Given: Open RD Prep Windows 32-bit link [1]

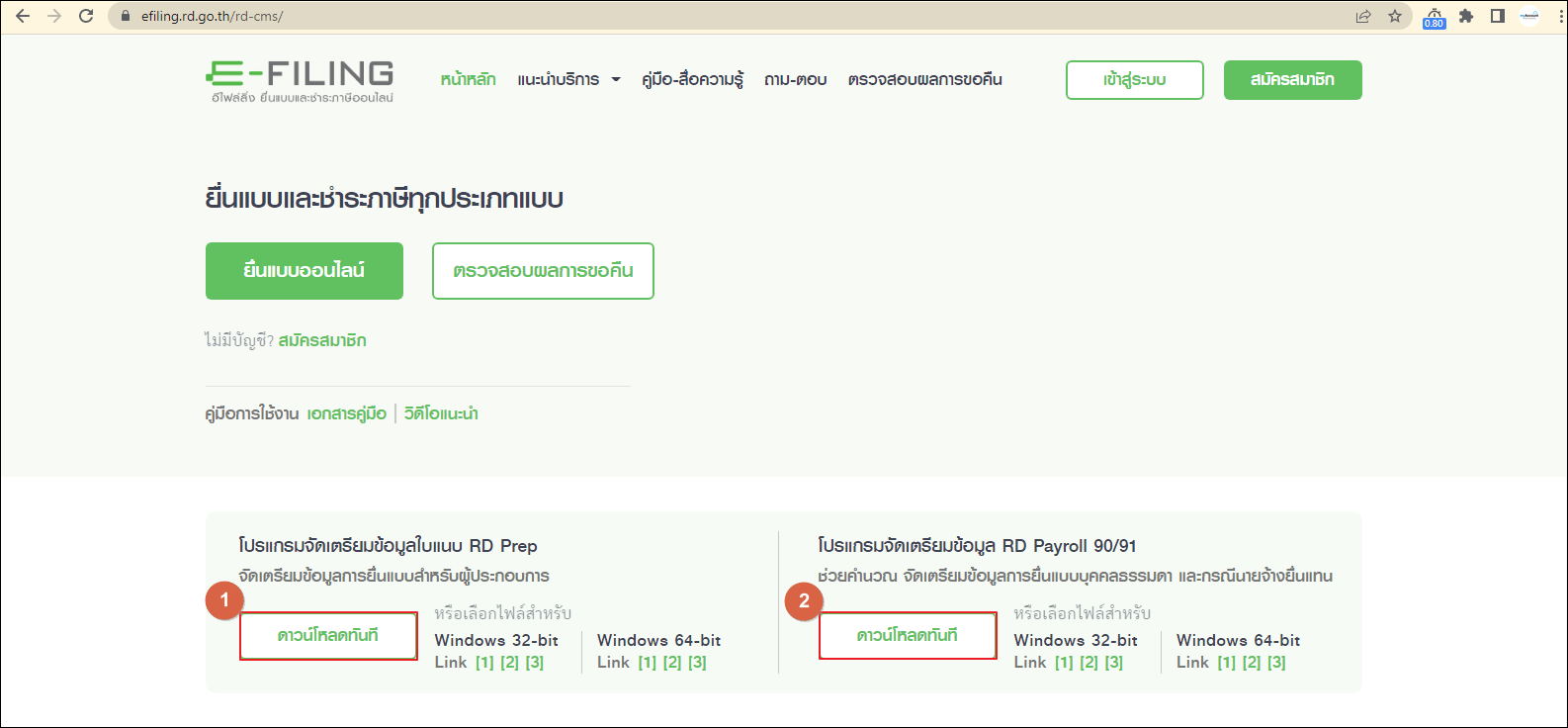Looking at the screenshot, I should click(x=484, y=663).
